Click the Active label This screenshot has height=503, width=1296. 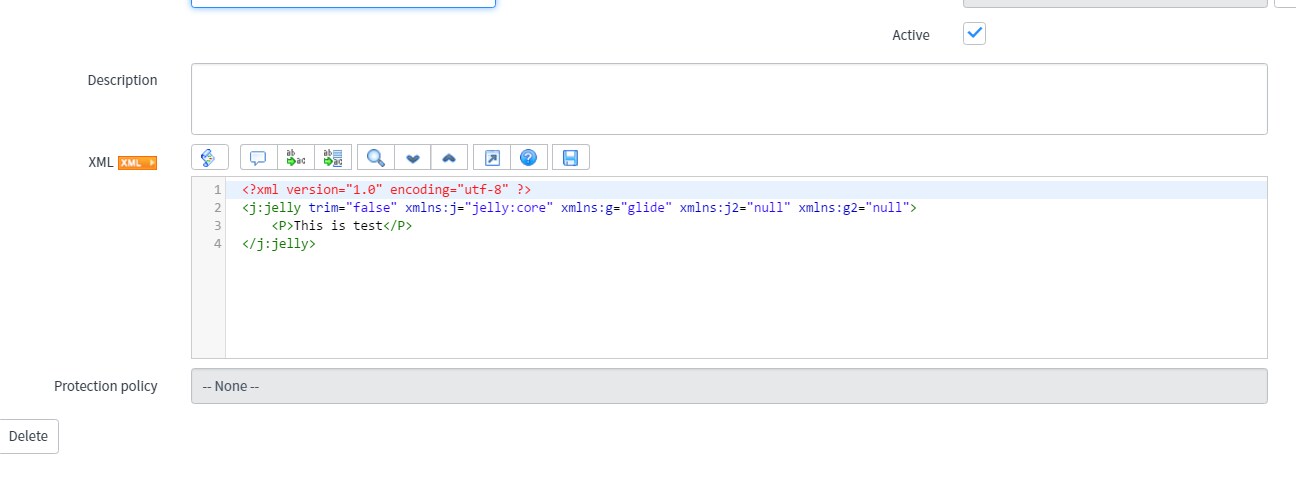(x=911, y=35)
